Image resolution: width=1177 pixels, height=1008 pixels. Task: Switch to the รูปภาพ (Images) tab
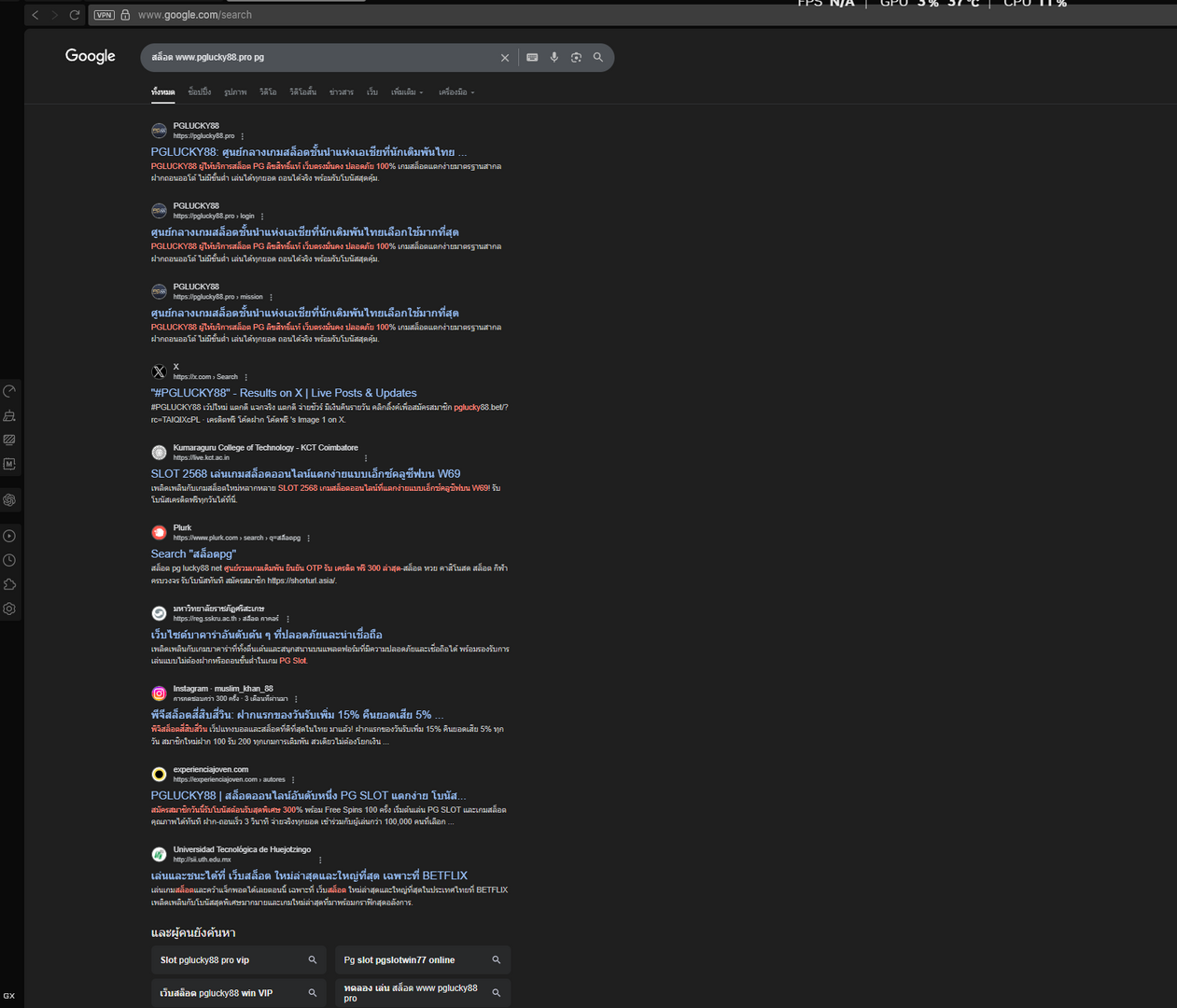pyautogui.click(x=235, y=92)
